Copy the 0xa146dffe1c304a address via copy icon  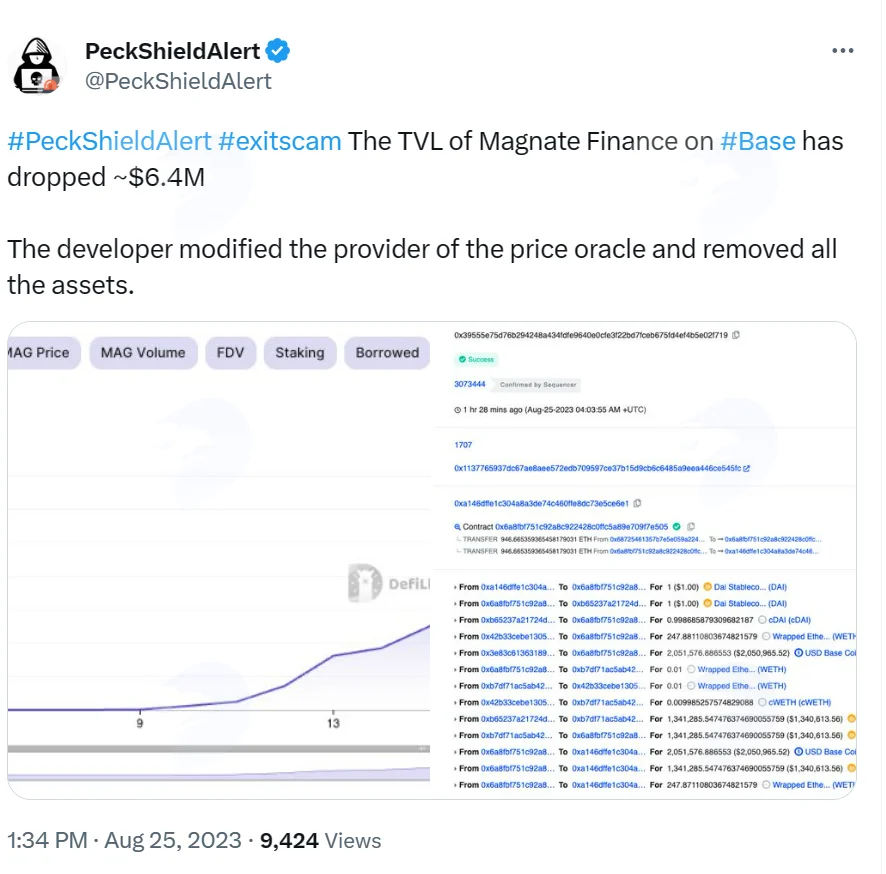637,503
